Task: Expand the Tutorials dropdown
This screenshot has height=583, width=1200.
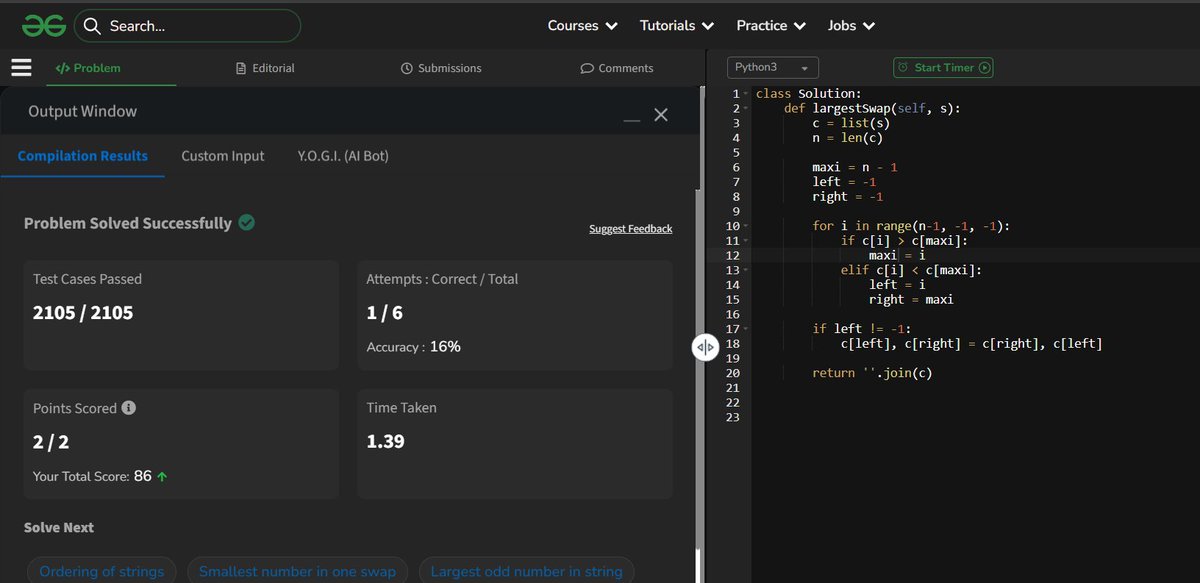Action: (677, 26)
